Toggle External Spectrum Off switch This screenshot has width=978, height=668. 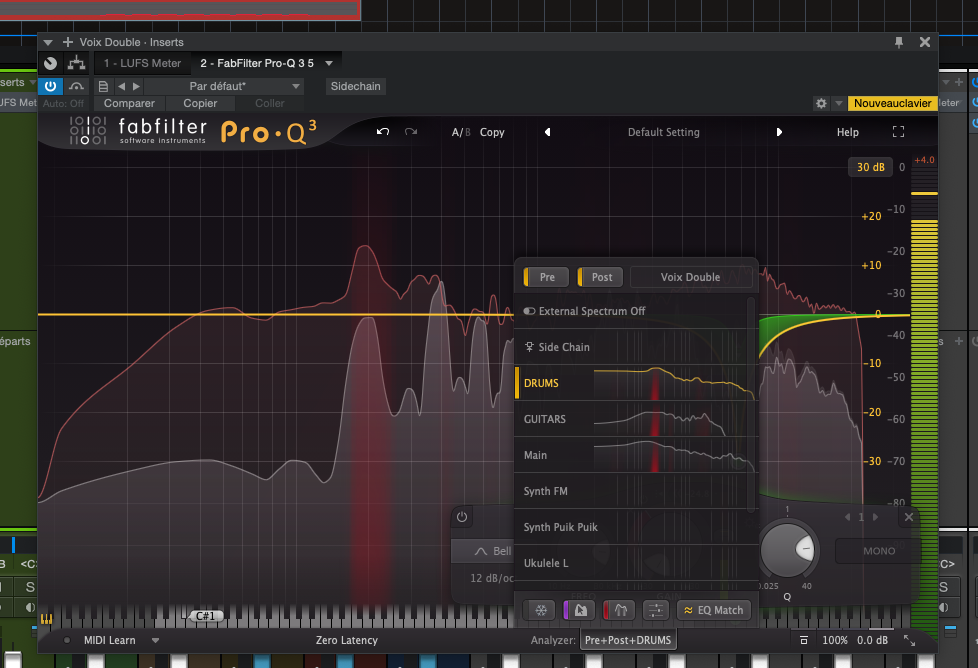530,311
